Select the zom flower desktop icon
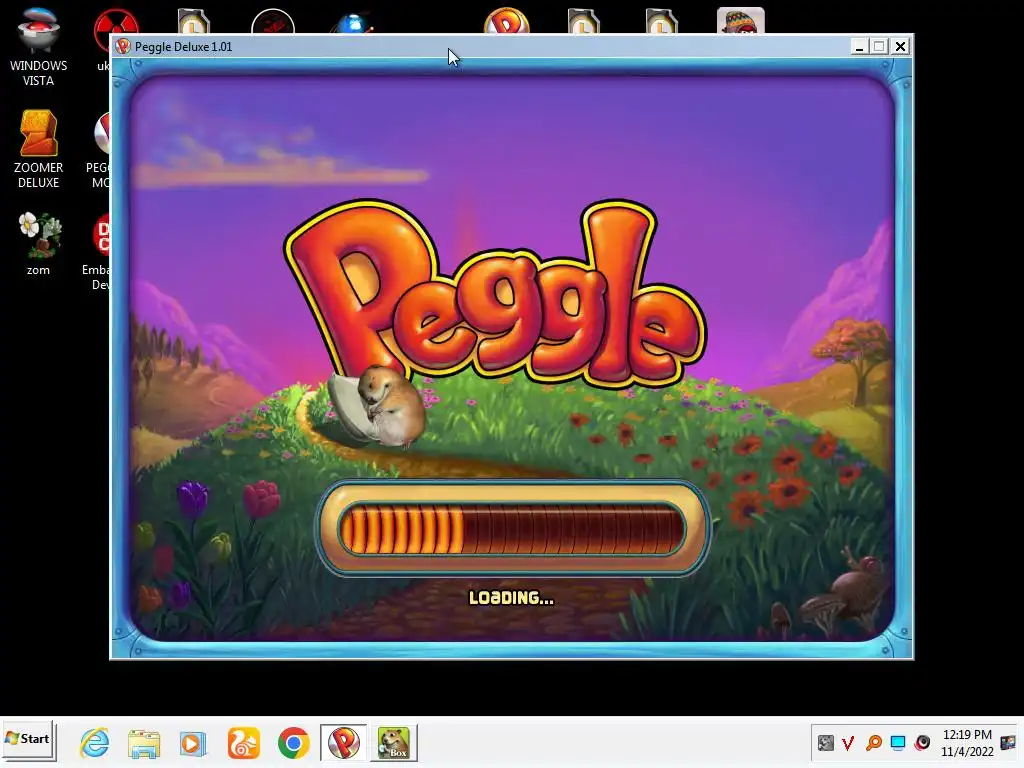 pos(38,243)
